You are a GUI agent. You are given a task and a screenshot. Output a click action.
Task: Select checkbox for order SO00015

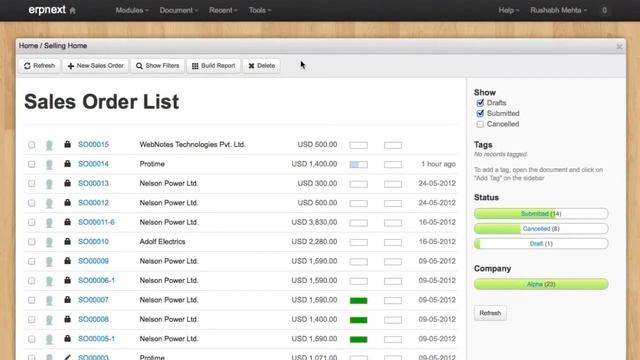[31, 145]
